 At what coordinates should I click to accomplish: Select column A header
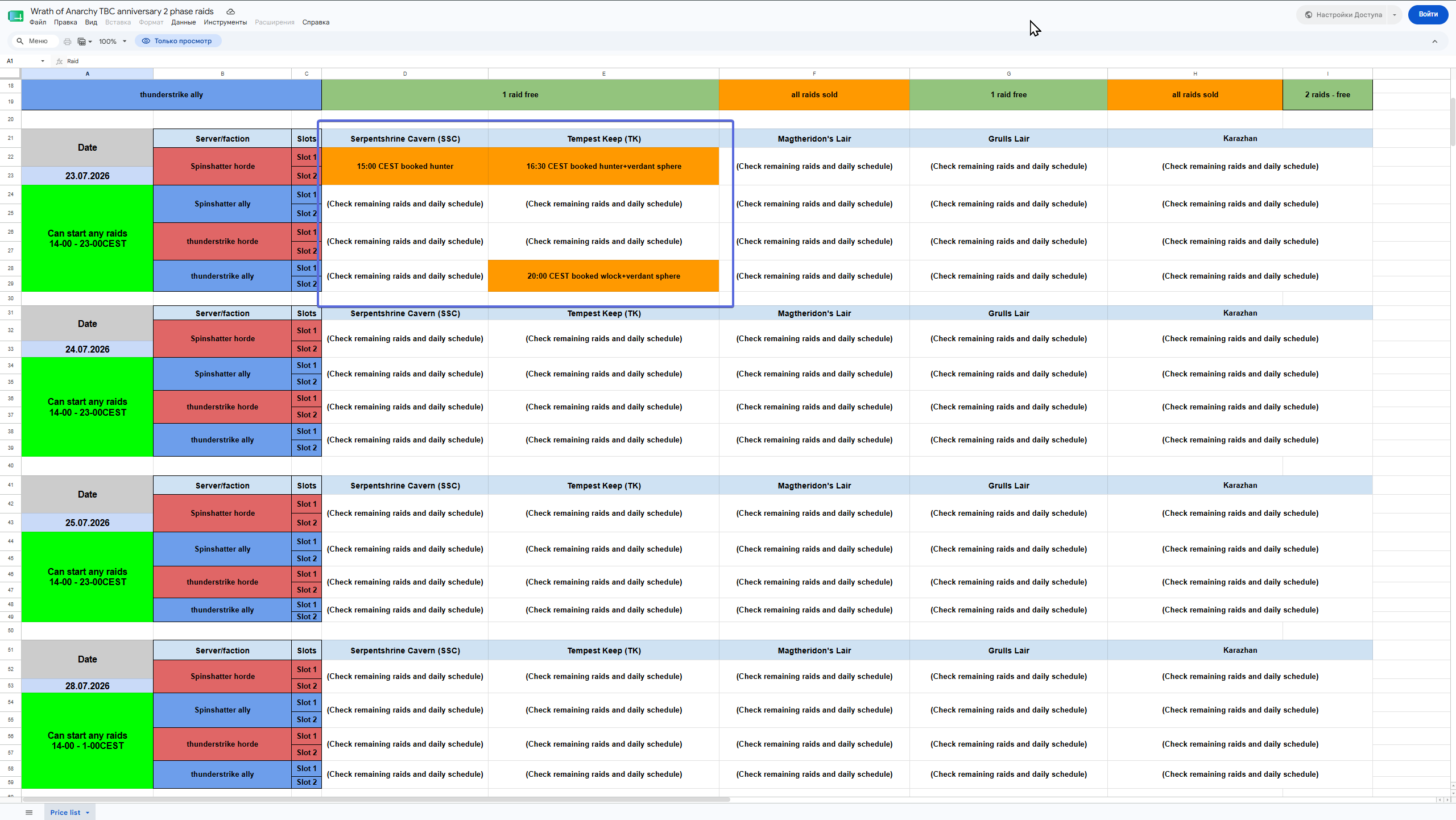[x=87, y=74]
